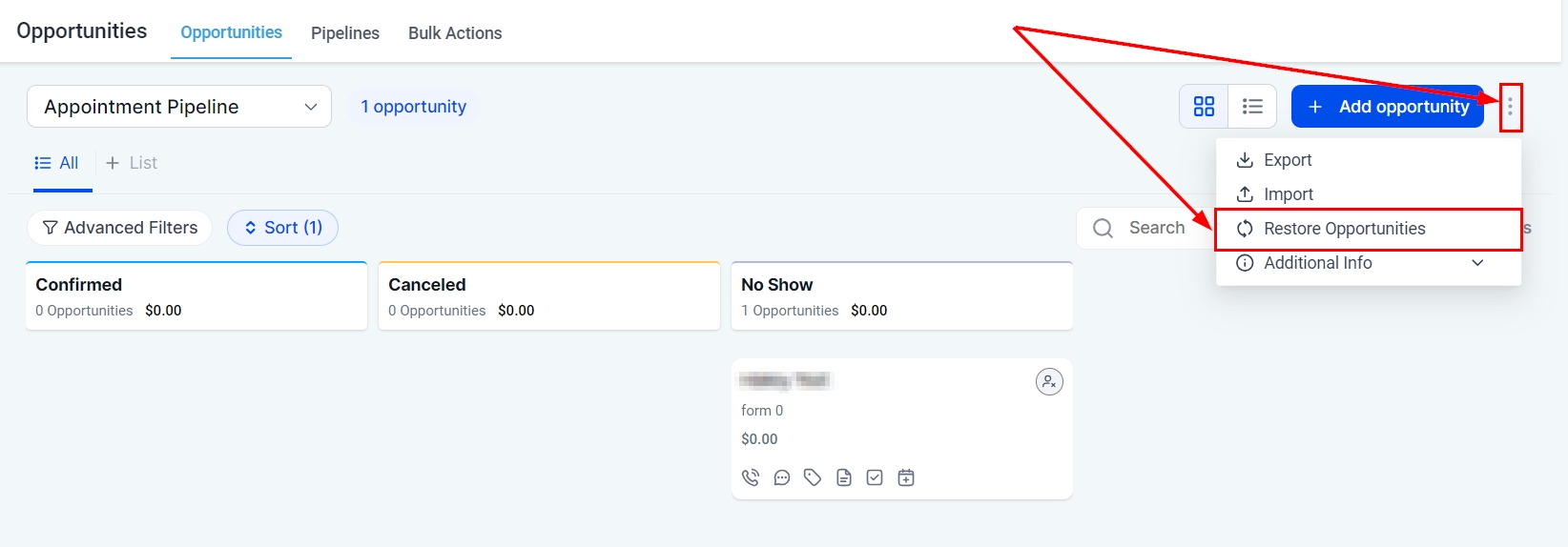Click the Search input field
1568x547 pixels.
pos(1156,228)
